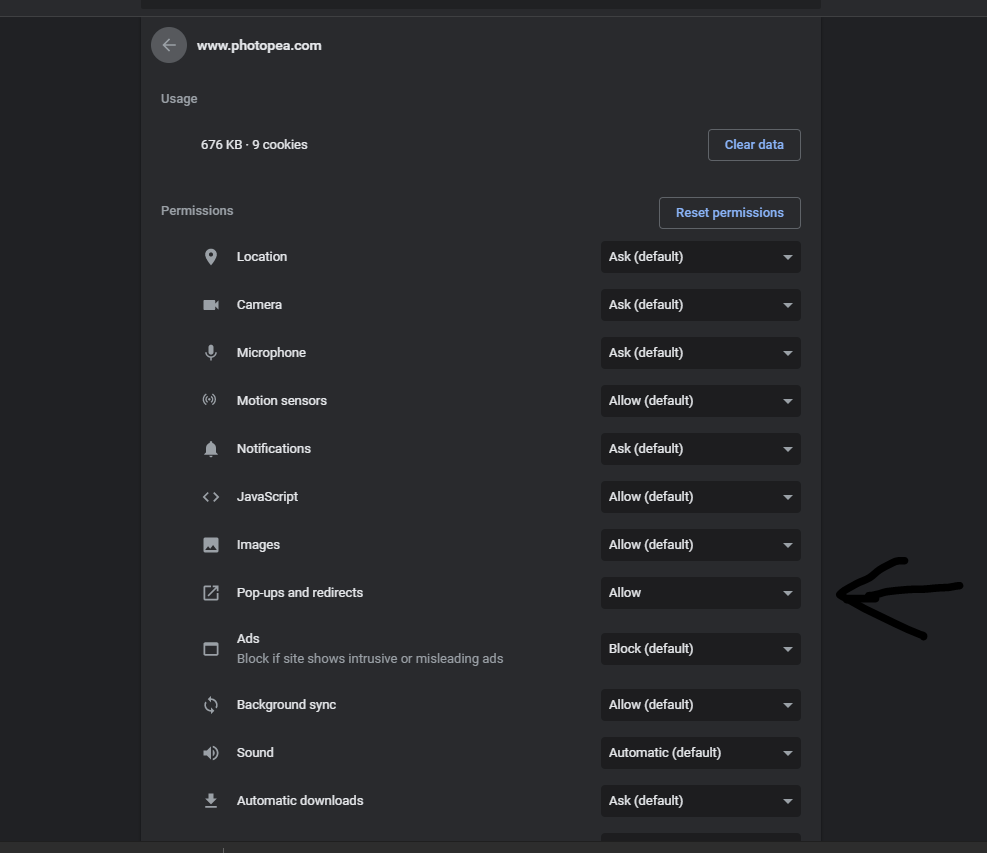Click the Clear data button
The width and height of the screenshot is (987, 853).
pyautogui.click(x=754, y=145)
